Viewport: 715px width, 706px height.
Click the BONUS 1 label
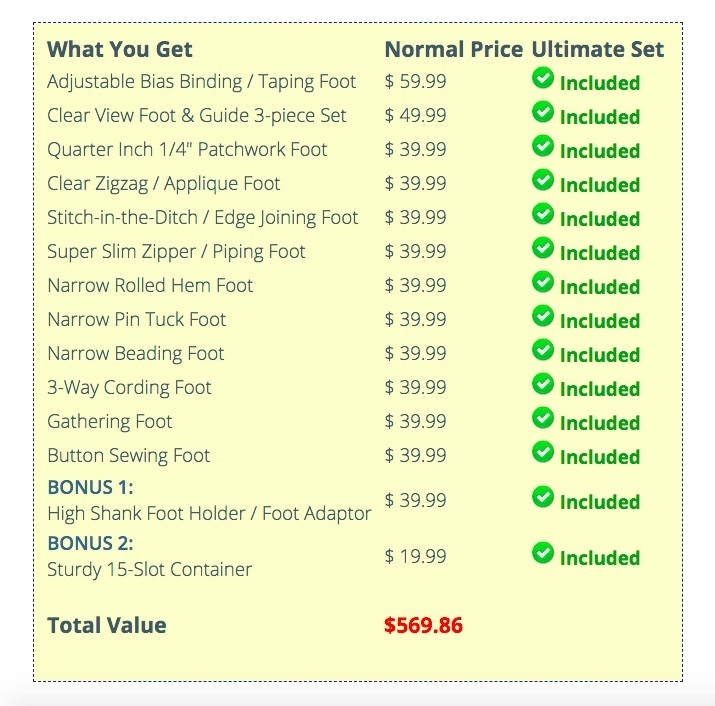(90, 487)
